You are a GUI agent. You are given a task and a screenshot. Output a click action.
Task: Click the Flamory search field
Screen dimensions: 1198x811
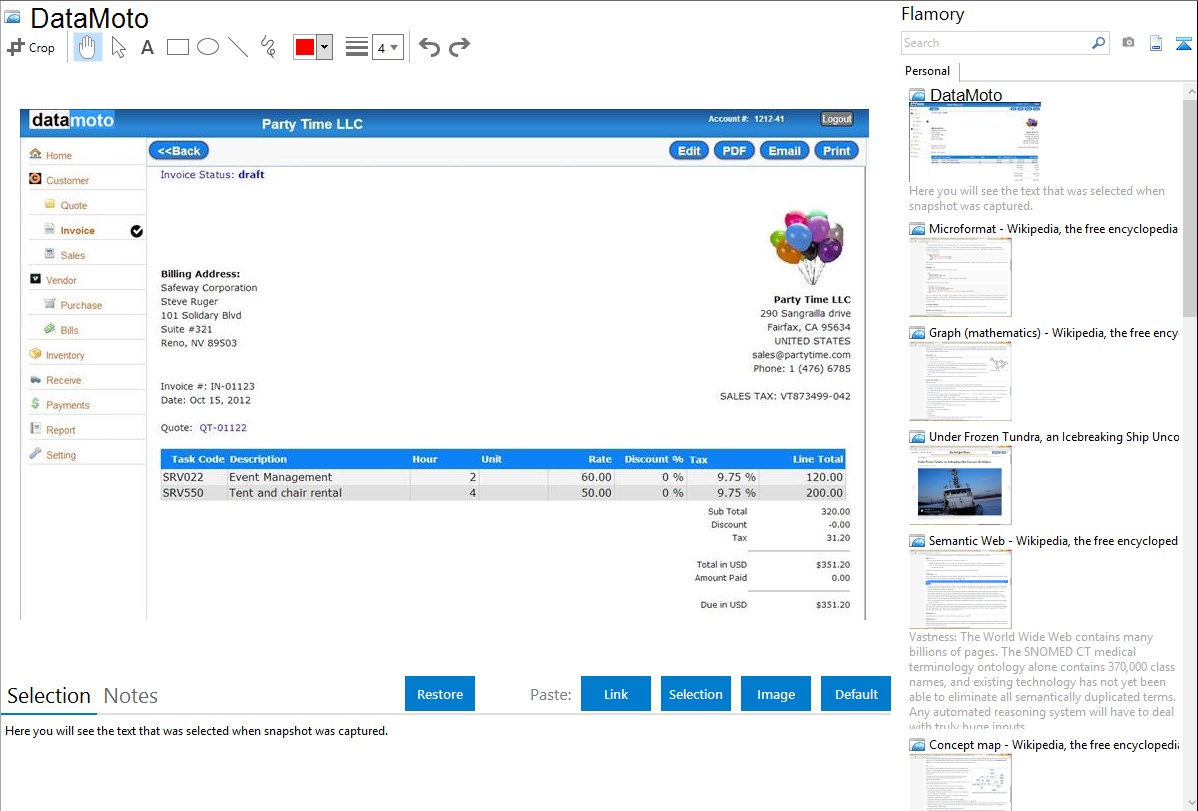point(996,43)
